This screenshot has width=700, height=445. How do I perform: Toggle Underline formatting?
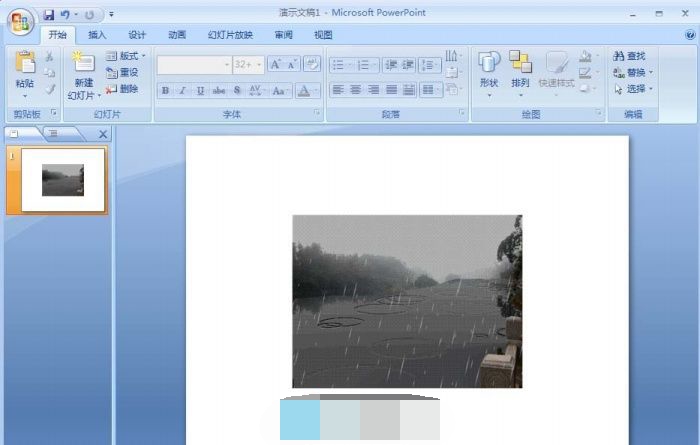point(200,90)
